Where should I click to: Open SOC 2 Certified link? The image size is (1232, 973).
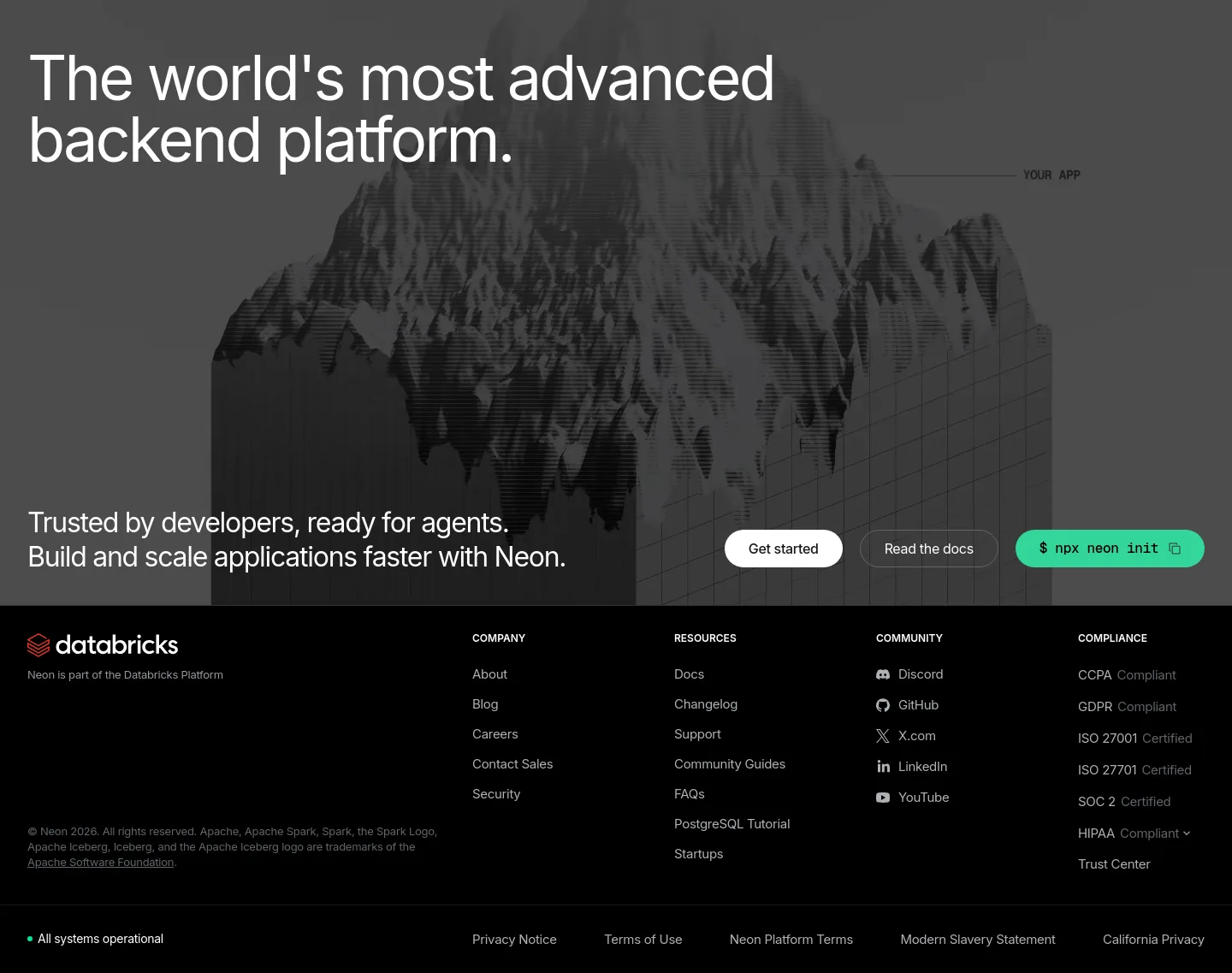click(1124, 802)
